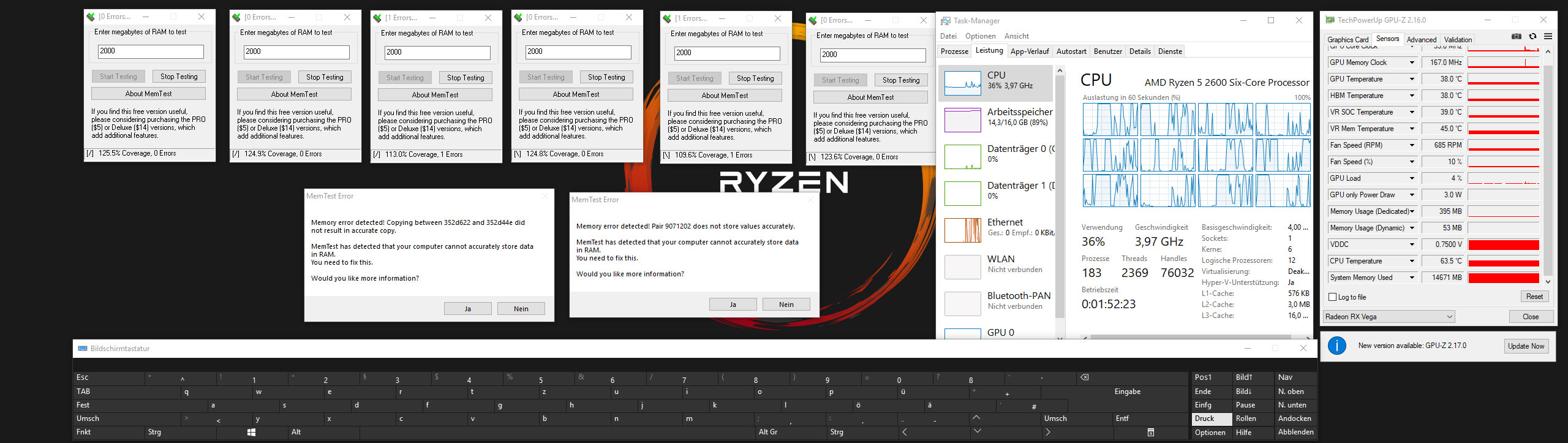1568x443 pixels.
Task: Open the GPU Temperature sensor dropdown
Action: (1412, 79)
